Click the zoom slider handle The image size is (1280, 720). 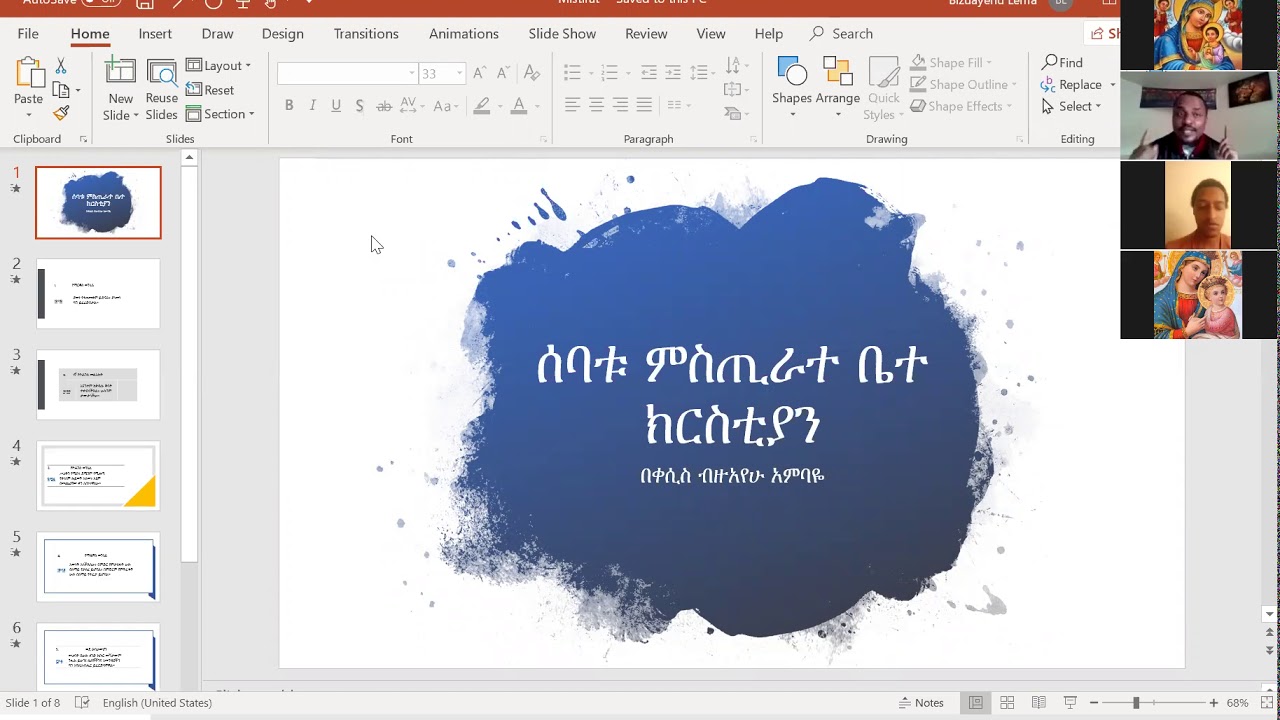pyautogui.click(x=1136, y=703)
